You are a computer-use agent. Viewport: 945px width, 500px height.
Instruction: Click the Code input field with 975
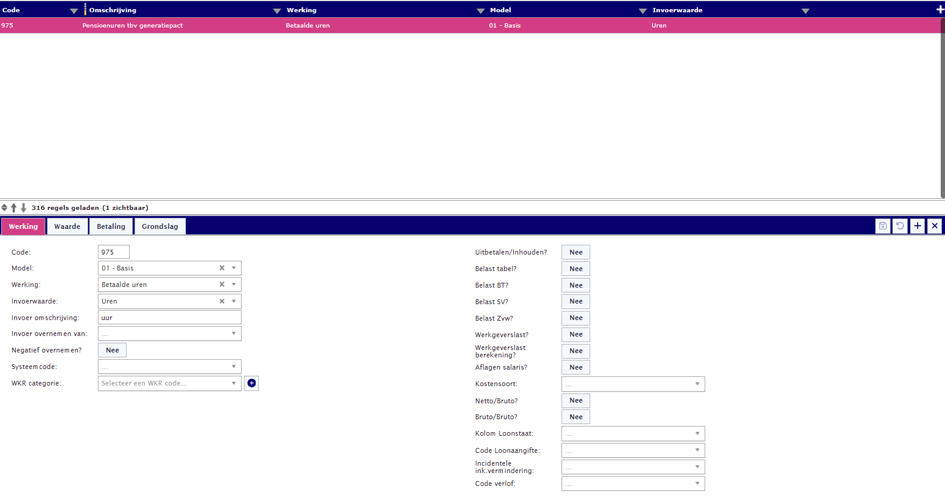(114, 252)
